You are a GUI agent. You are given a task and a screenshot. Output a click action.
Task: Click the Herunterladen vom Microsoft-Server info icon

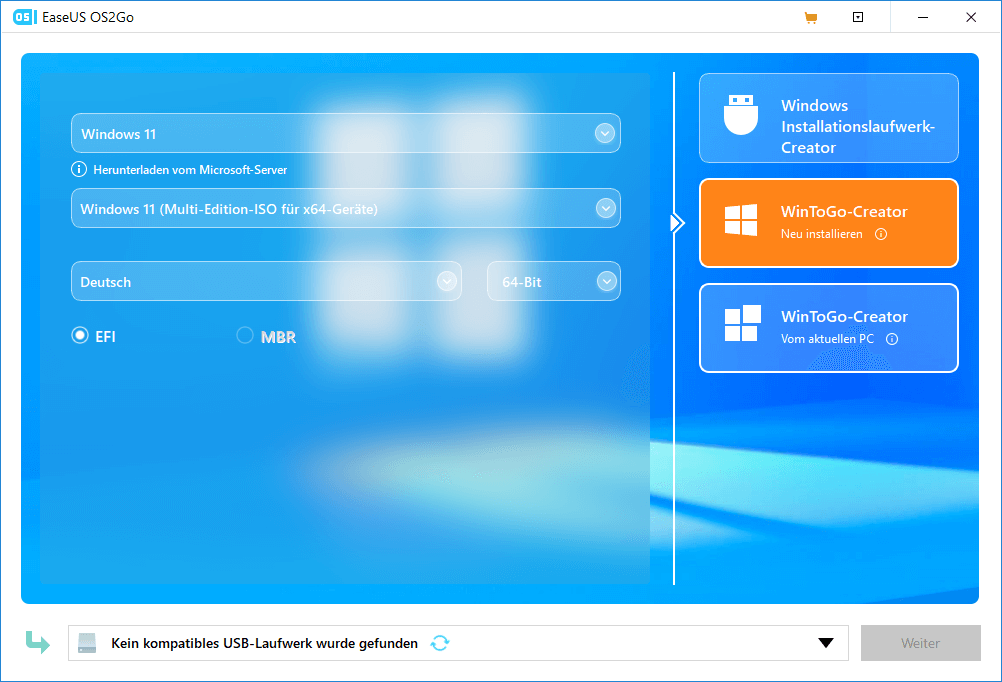point(79,169)
